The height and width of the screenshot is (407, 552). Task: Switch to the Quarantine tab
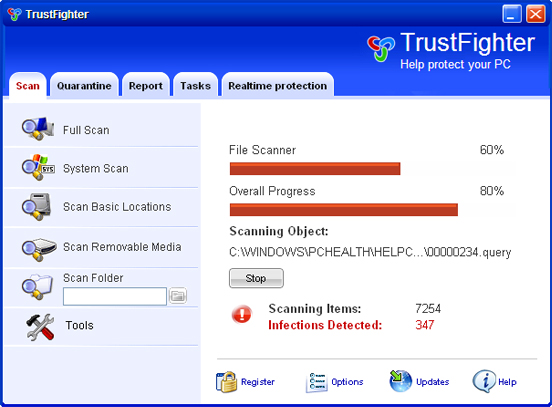[84, 86]
